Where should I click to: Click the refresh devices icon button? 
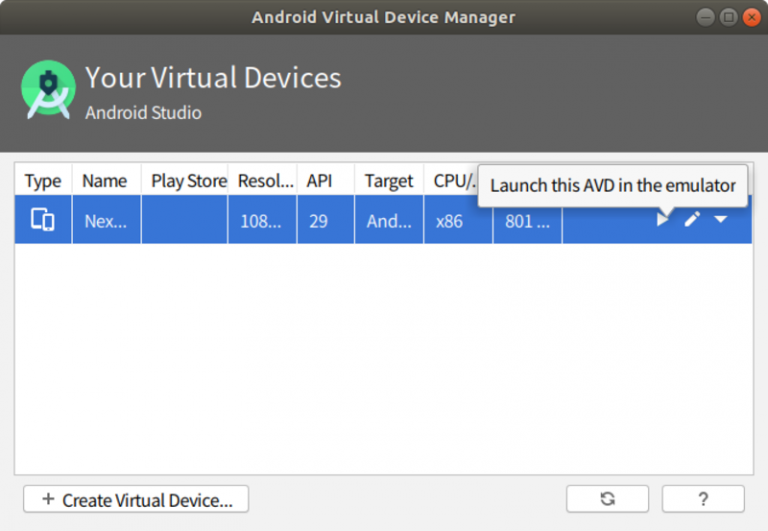click(x=607, y=499)
